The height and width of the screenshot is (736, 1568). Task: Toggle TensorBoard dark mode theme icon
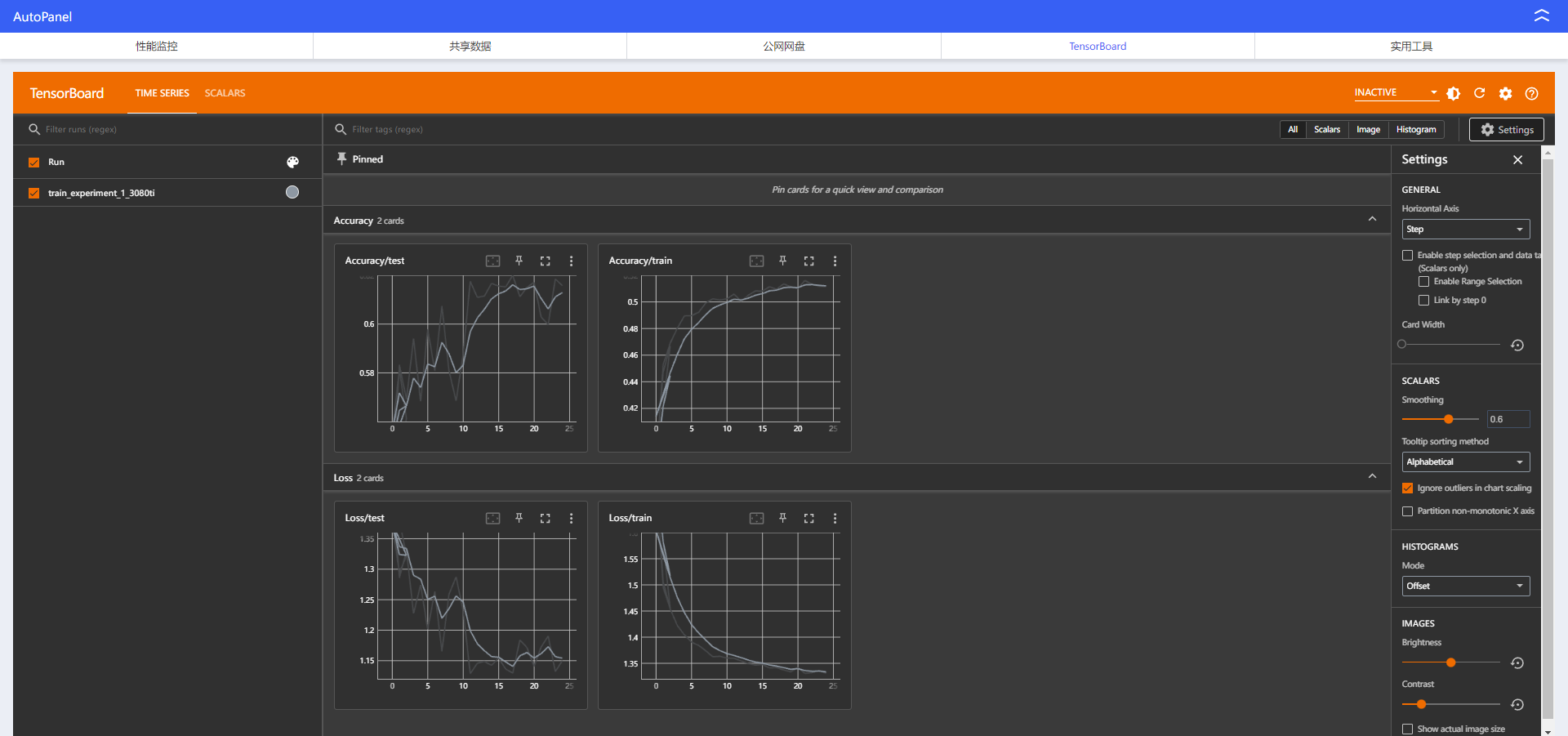(x=1454, y=93)
